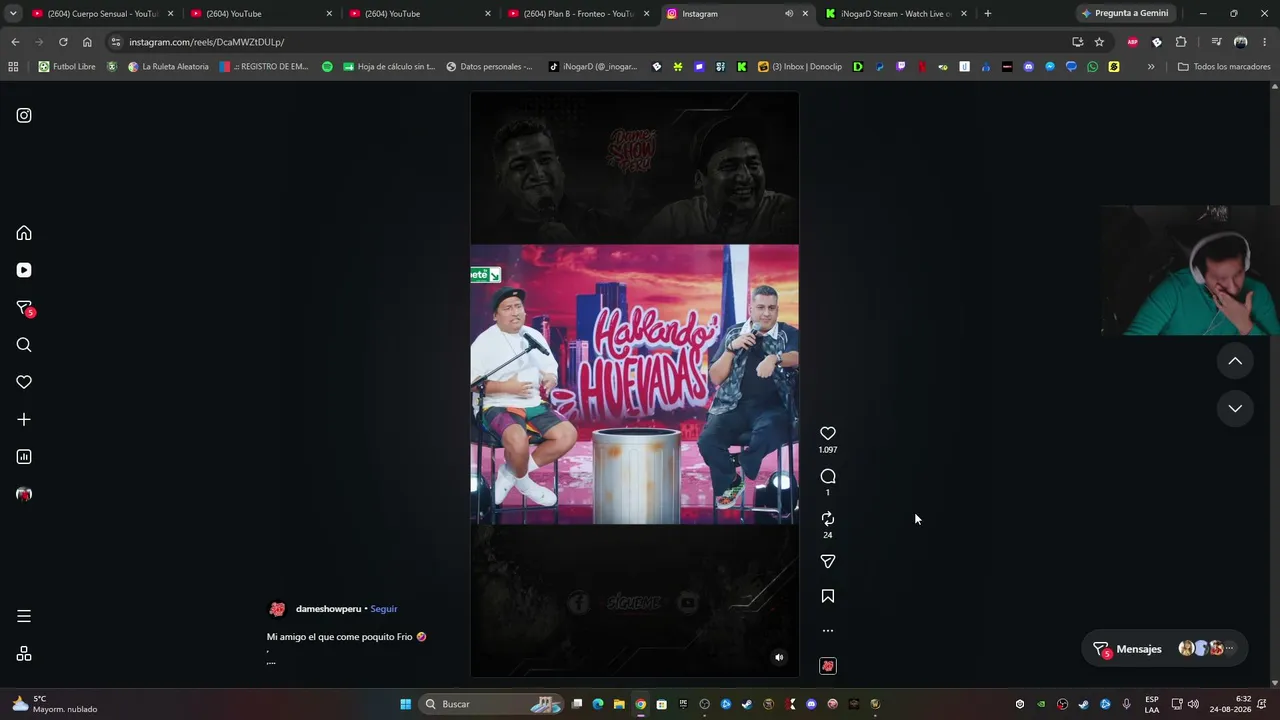This screenshot has width=1280, height=720.
Task: Click the taskbar Buscar search box
Action: (x=492, y=704)
